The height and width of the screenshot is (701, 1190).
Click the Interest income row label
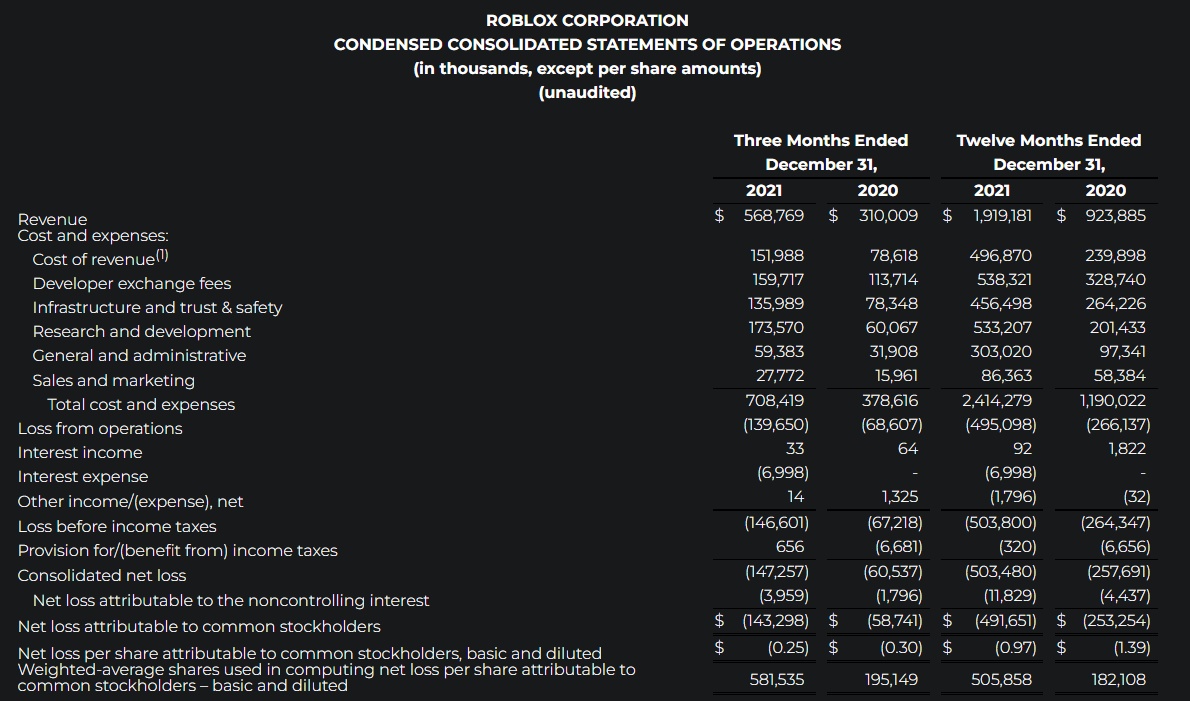(80, 452)
